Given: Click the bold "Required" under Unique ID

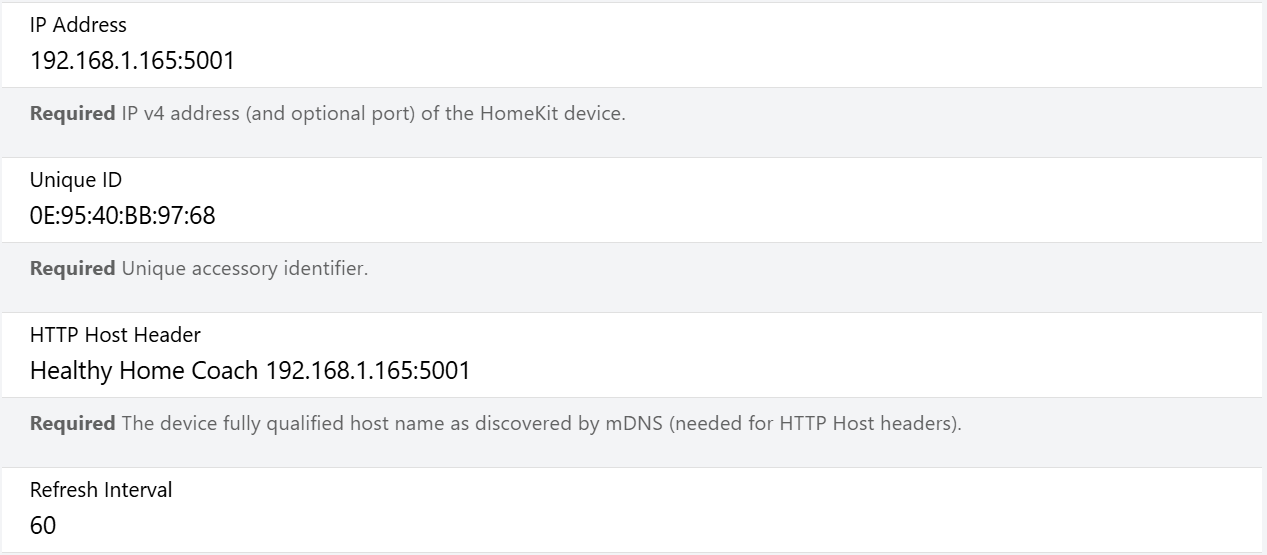Looking at the screenshot, I should 72,269.
